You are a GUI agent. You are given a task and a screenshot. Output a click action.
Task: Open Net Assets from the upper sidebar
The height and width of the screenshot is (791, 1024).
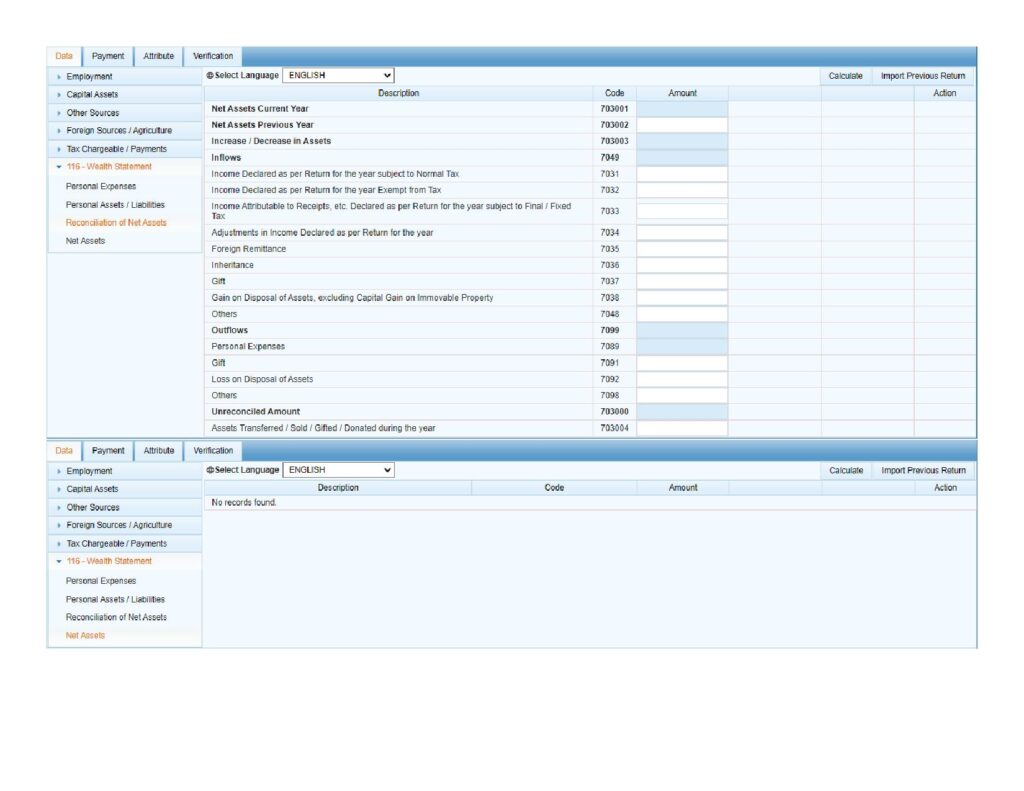[x=85, y=241]
